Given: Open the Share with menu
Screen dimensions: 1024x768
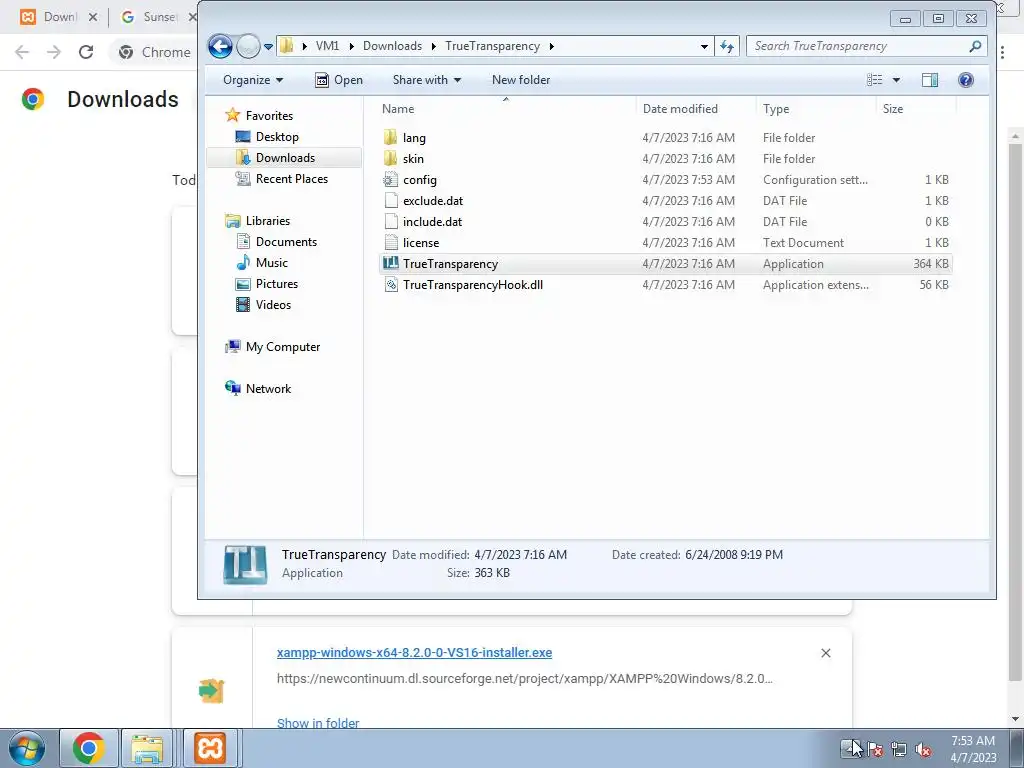Looking at the screenshot, I should tap(426, 80).
